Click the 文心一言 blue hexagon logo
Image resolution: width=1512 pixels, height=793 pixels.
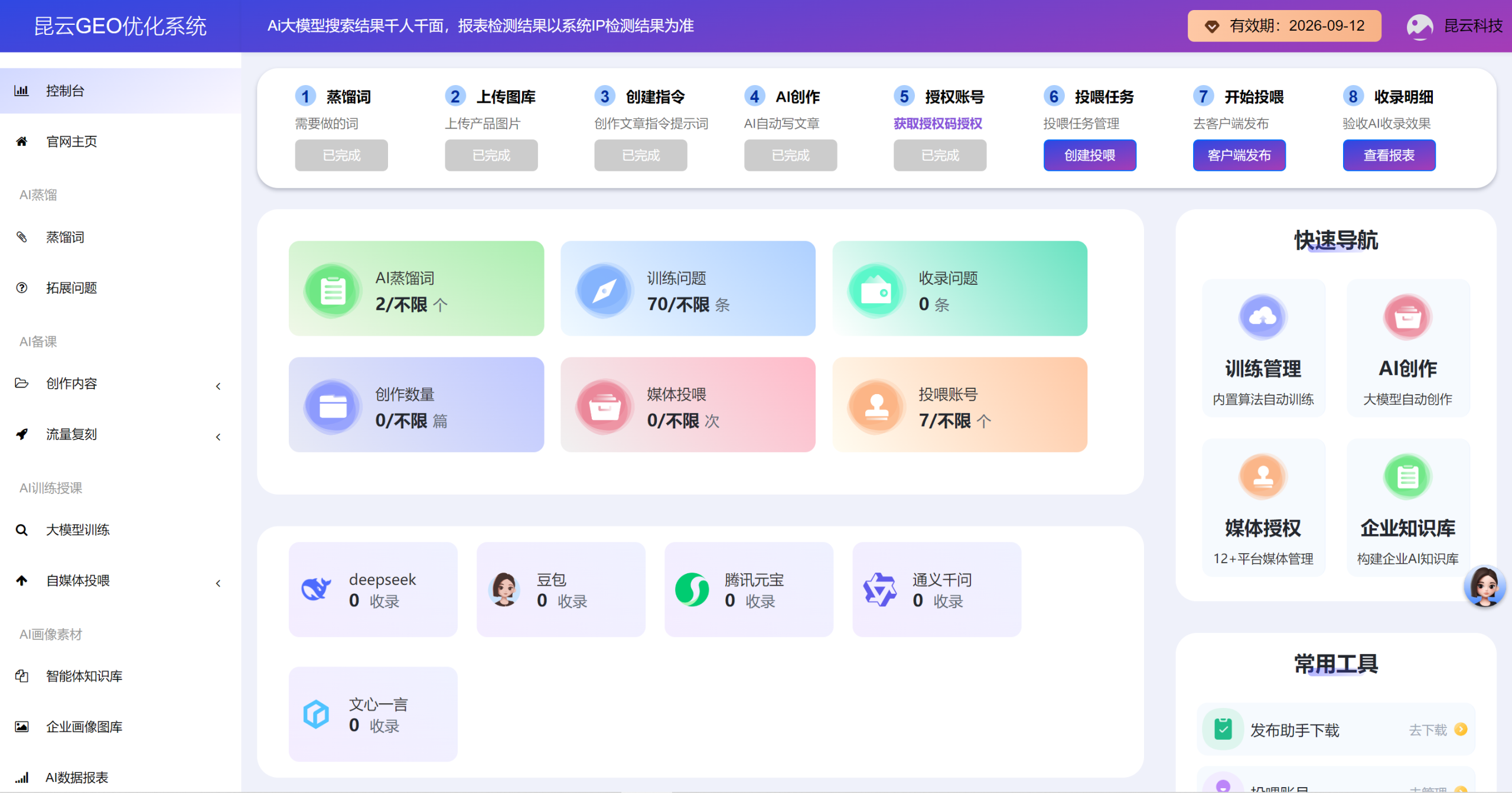click(x=317, y=714)
